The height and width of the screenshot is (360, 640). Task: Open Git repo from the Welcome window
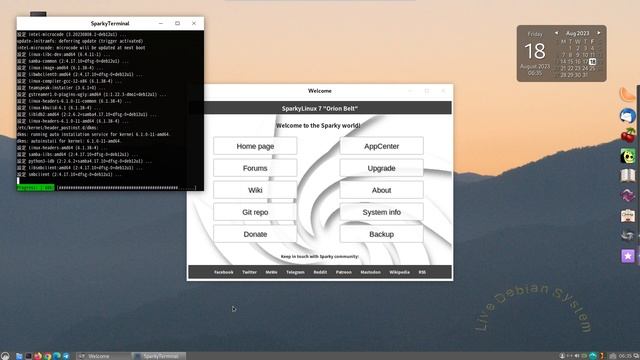pyautogui.click(x=255, y=212)
